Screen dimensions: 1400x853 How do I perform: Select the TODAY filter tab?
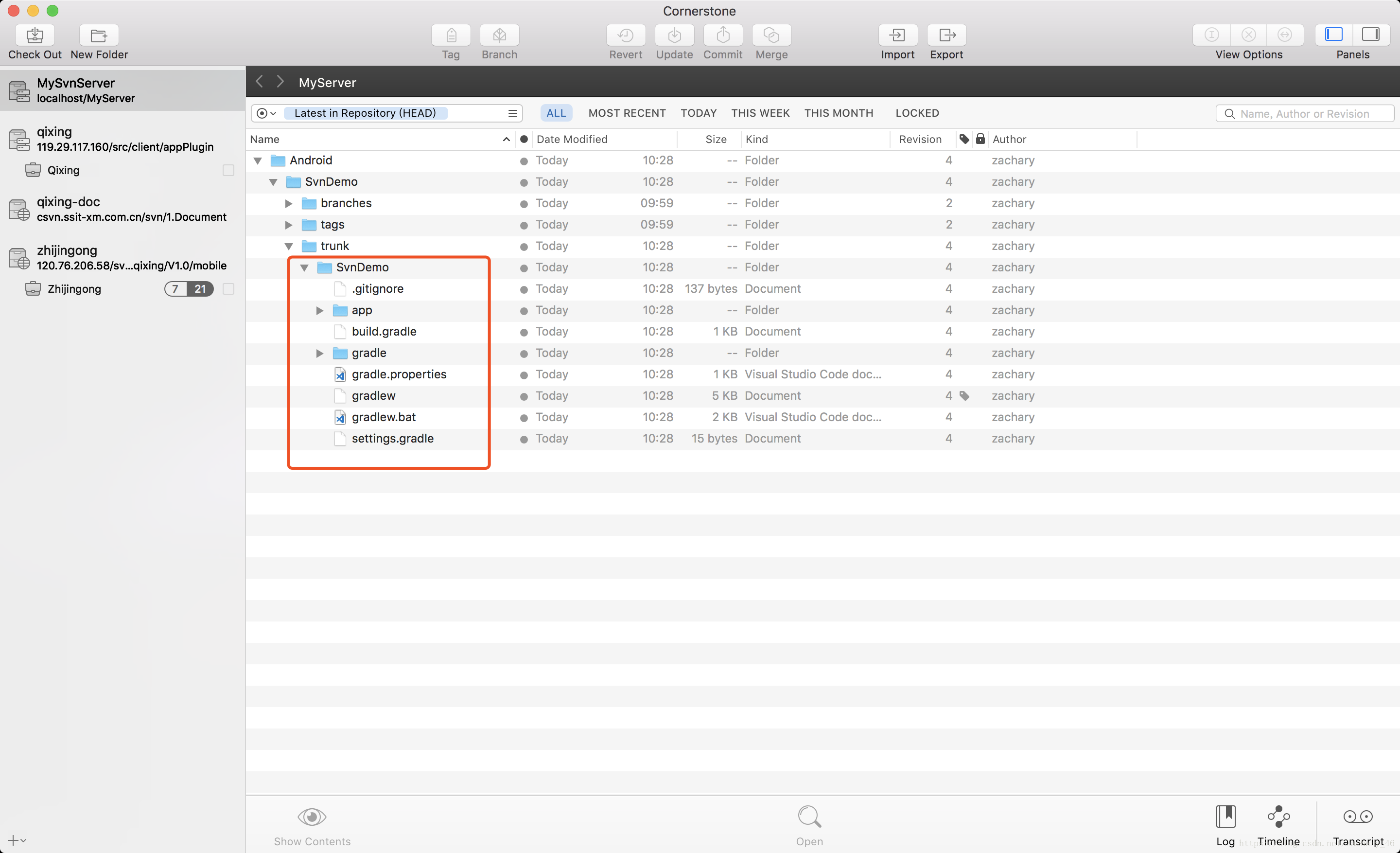point(698,113)
